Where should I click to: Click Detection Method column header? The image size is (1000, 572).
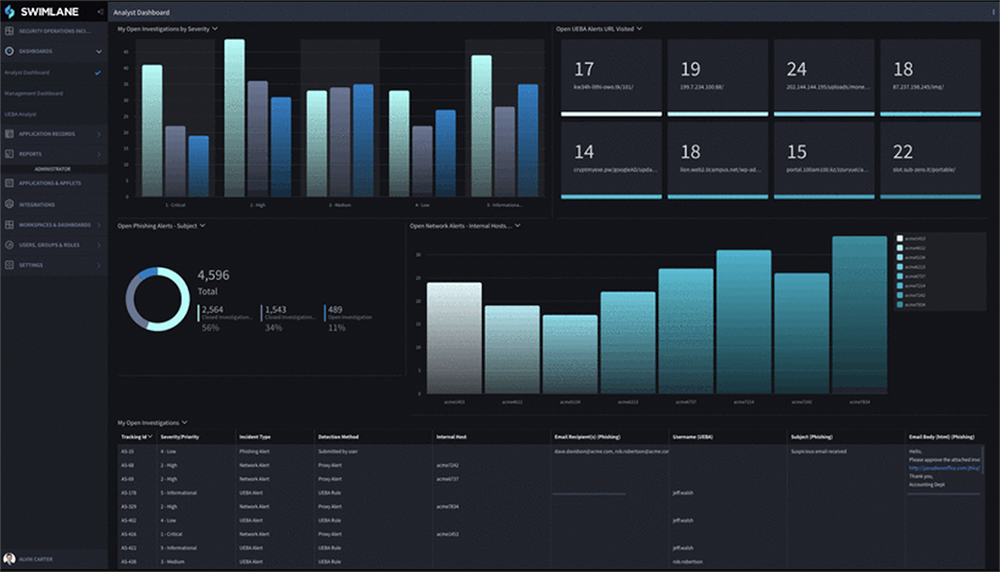[x=339, y=437]
